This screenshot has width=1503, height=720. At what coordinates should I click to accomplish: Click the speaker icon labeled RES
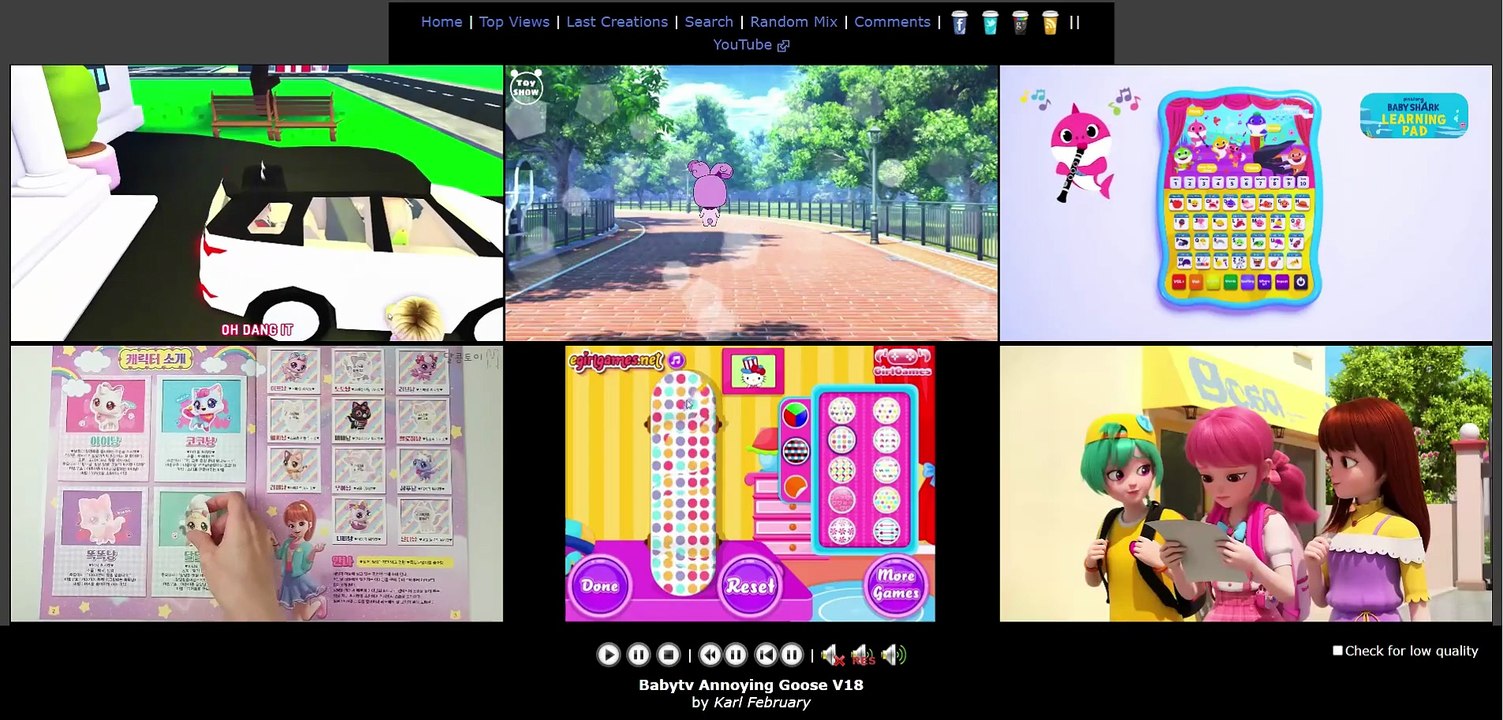[862, 656]
